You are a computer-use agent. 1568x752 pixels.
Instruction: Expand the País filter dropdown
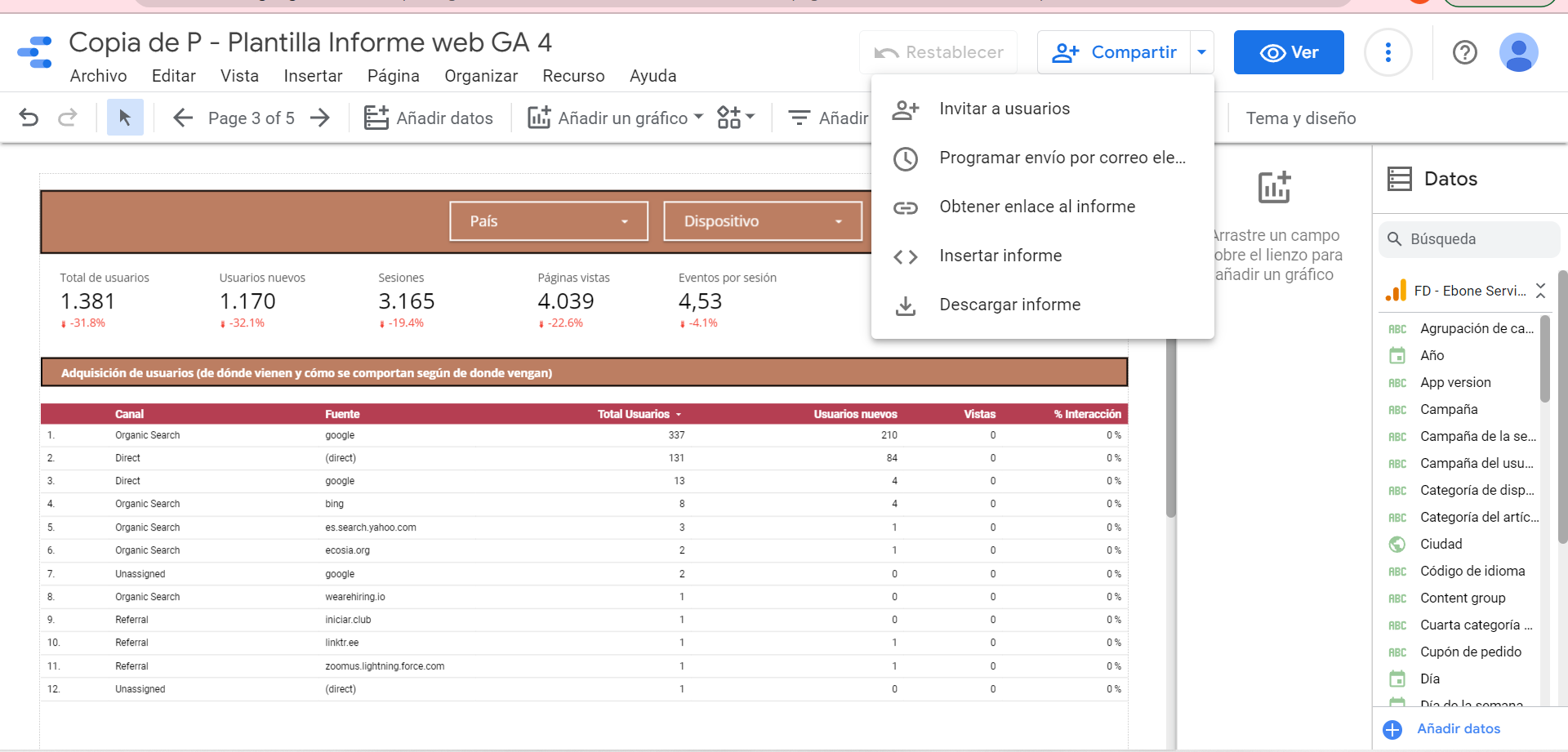coord(549,221)
